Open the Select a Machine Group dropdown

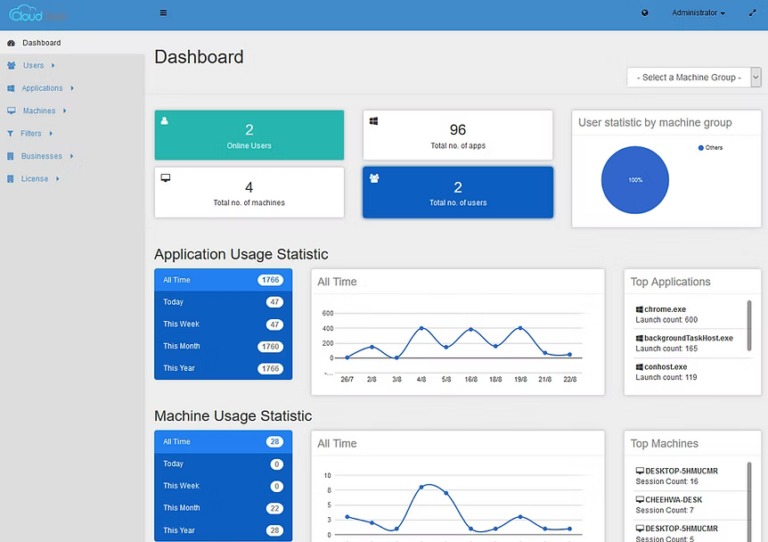click(693, 78)
